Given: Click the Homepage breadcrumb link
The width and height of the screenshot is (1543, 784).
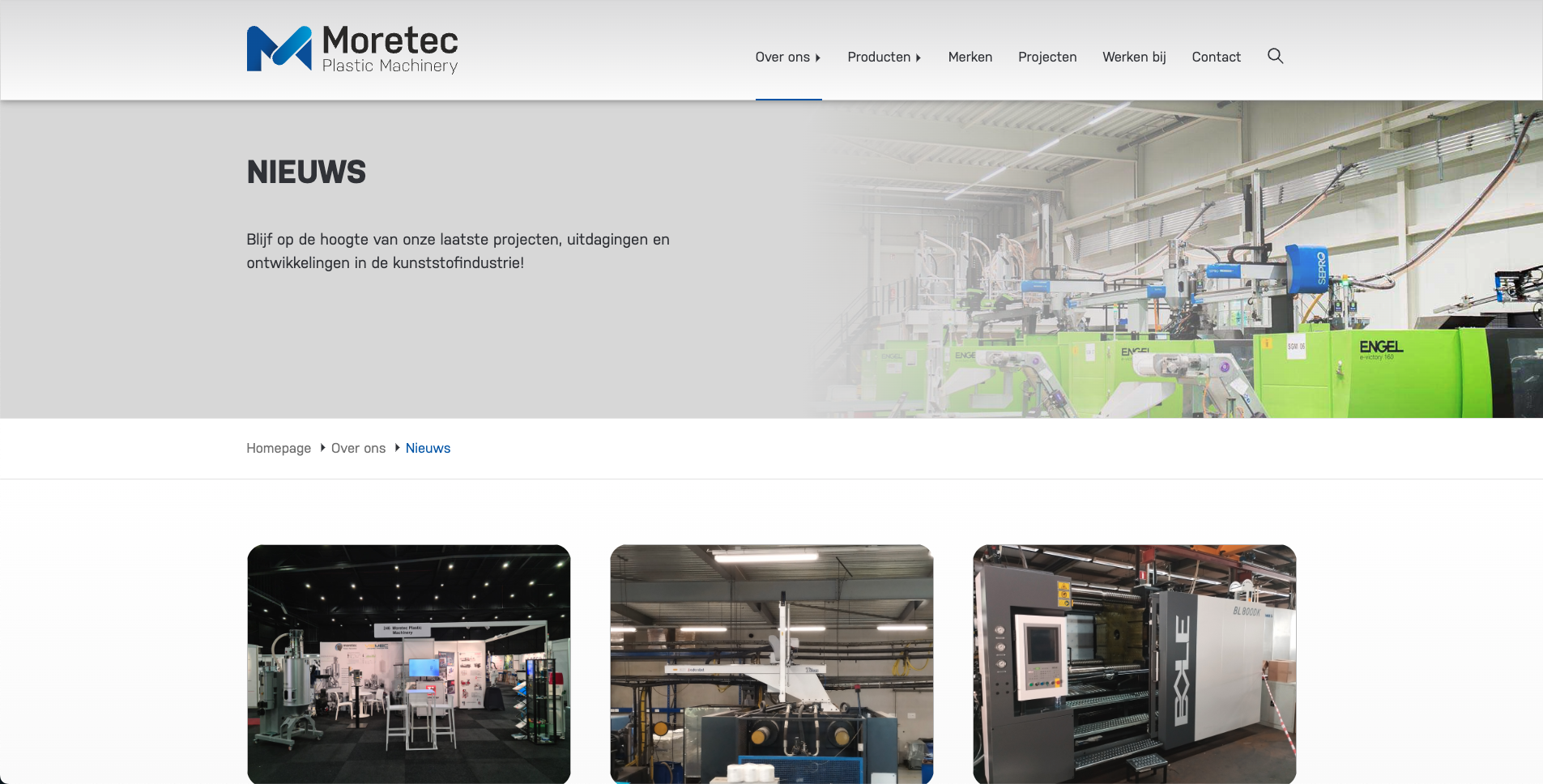Looking at the screenshot, I should pyautogui.click(x=279, y=448).
